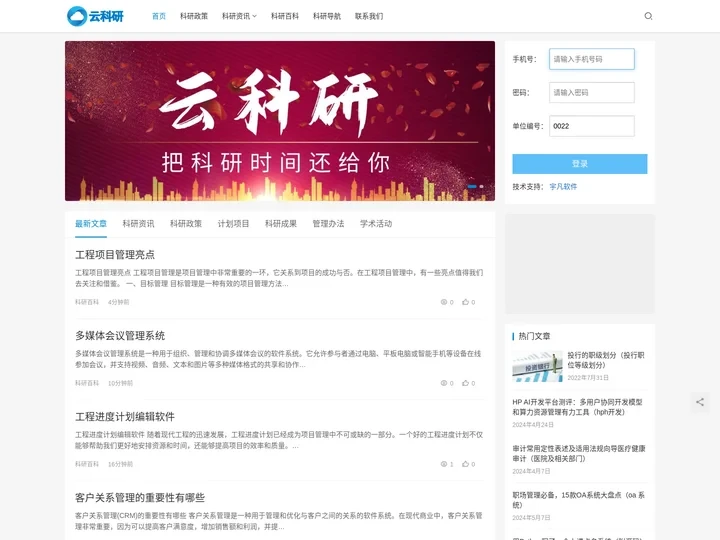
Task: Click the date 2024年5月7日
Action: (x=531, y=518)
